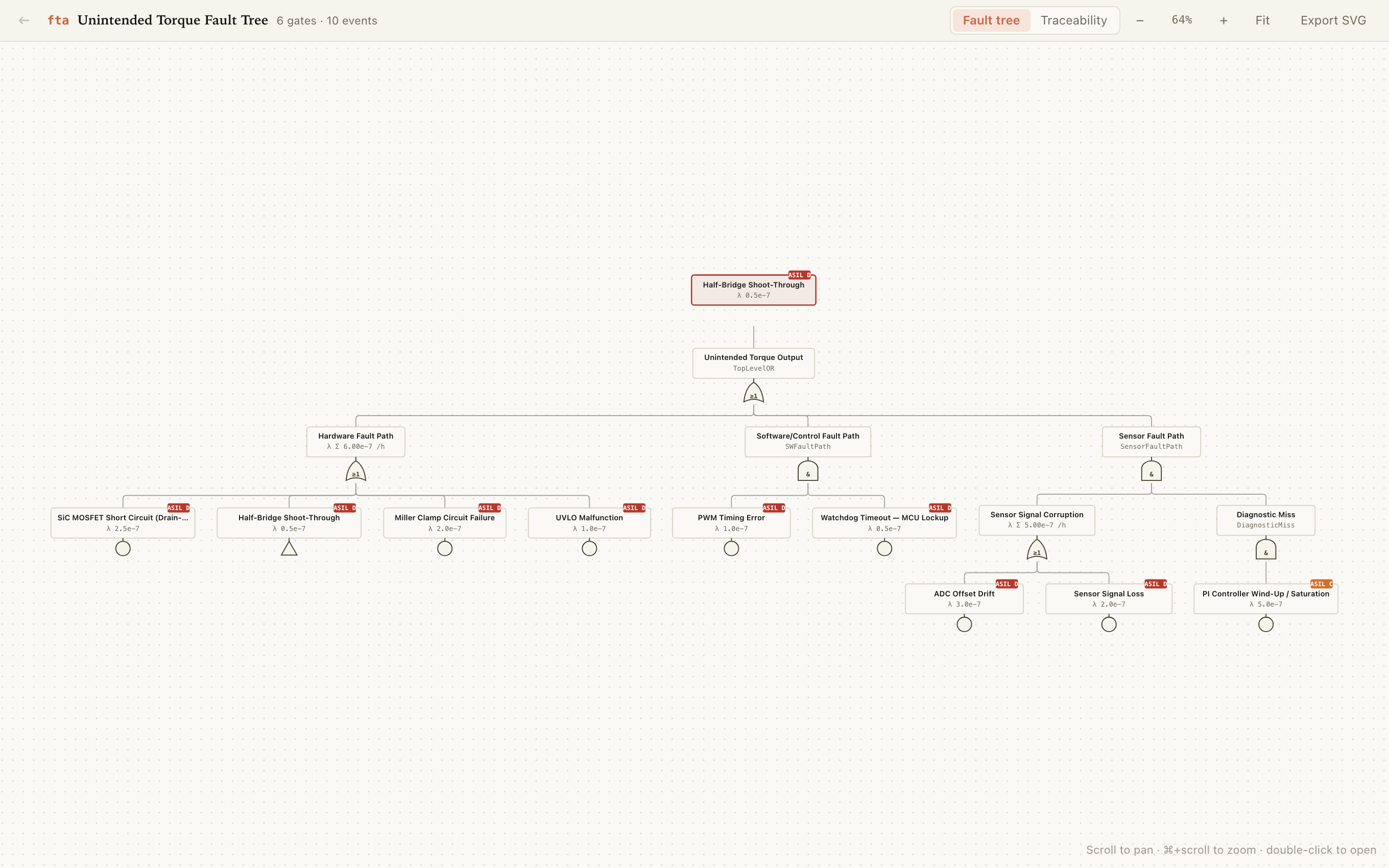Select the UVLO Malfunction event box
The image size is (1389, 868).
tap(589, 523)
